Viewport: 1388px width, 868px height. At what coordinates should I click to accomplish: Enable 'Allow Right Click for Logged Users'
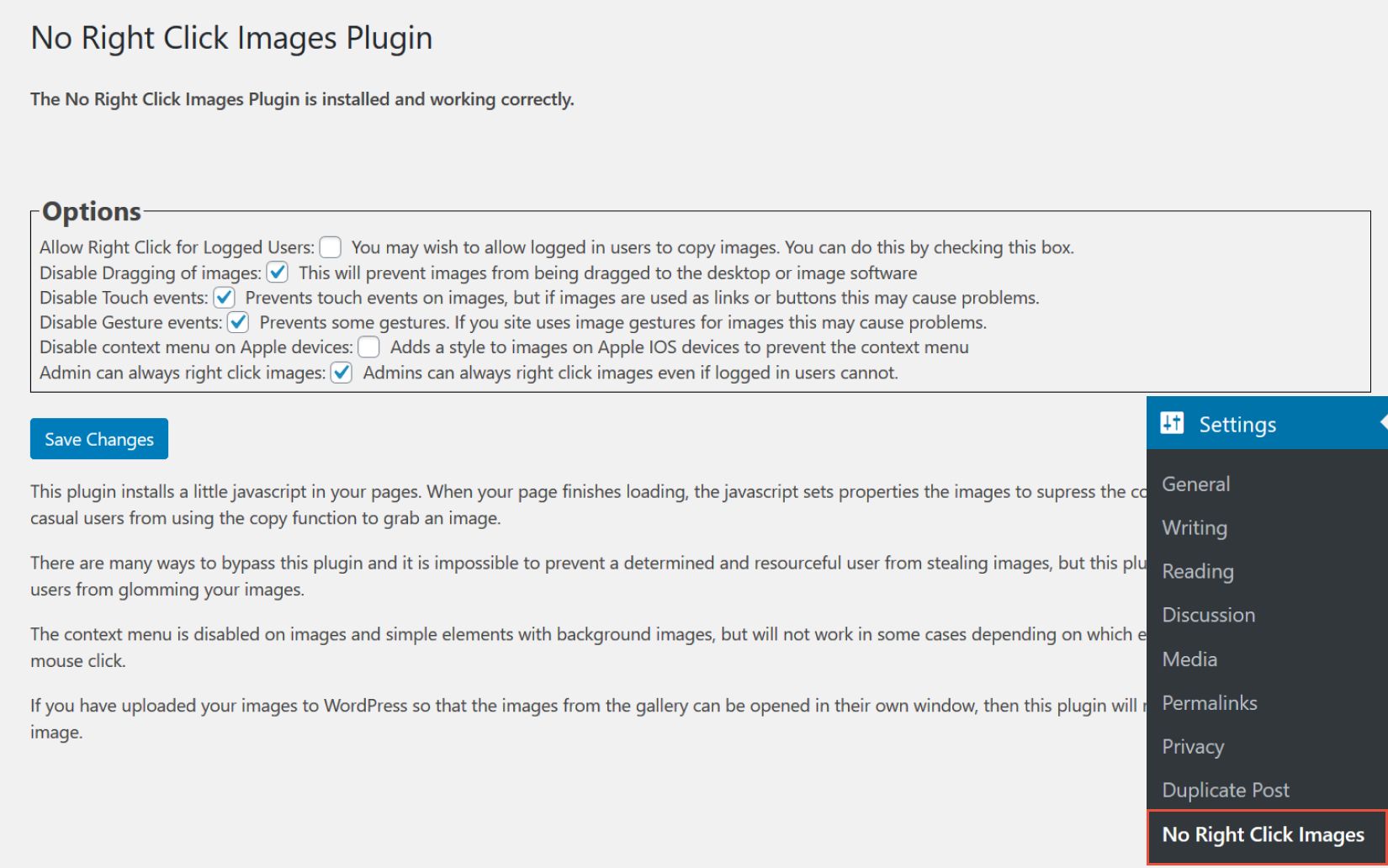click(329, 247)
